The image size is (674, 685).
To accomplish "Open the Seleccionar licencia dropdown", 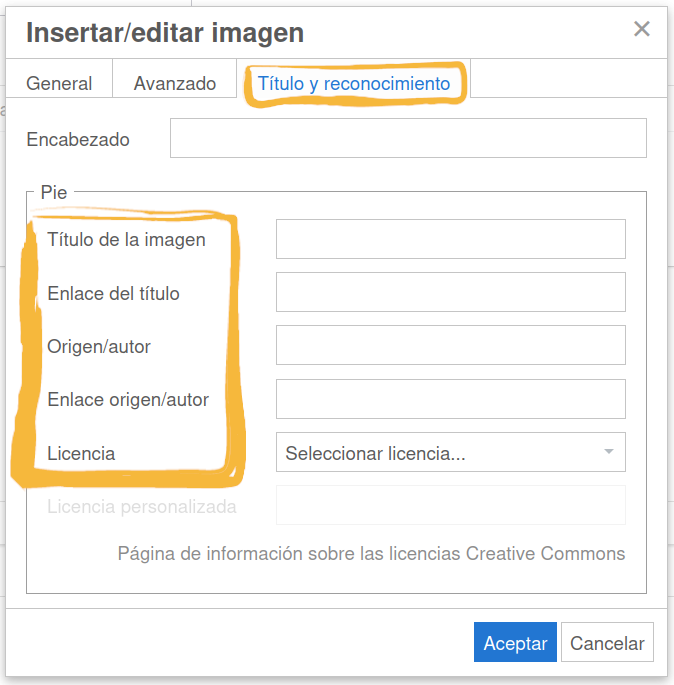I will [x=450, y=453].
